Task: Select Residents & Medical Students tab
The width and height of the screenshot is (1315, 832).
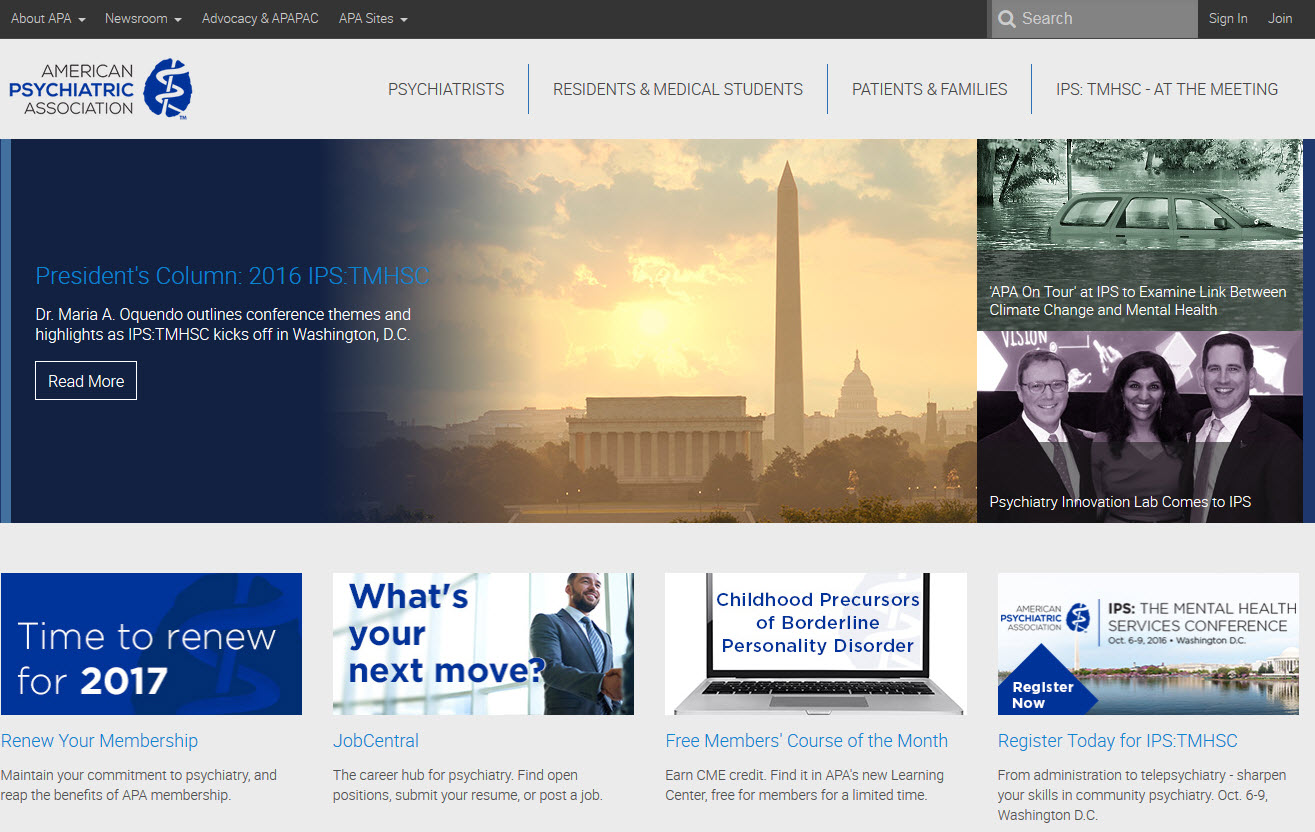Action: [x=678, y=89]
